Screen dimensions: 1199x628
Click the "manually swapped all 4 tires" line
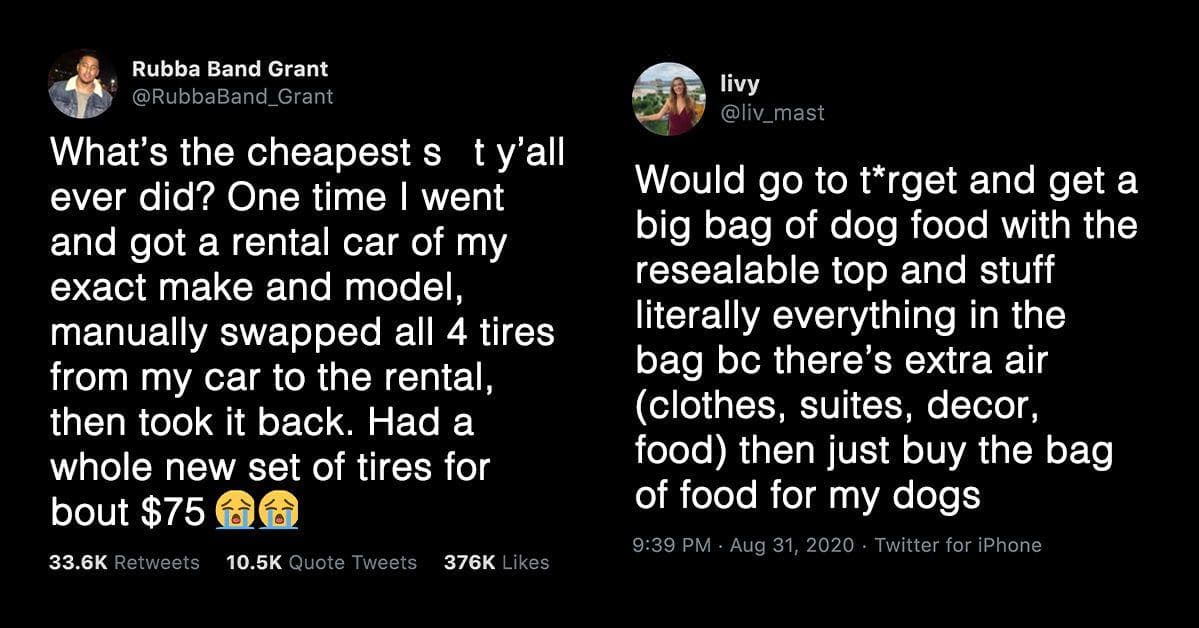(302, 331)
